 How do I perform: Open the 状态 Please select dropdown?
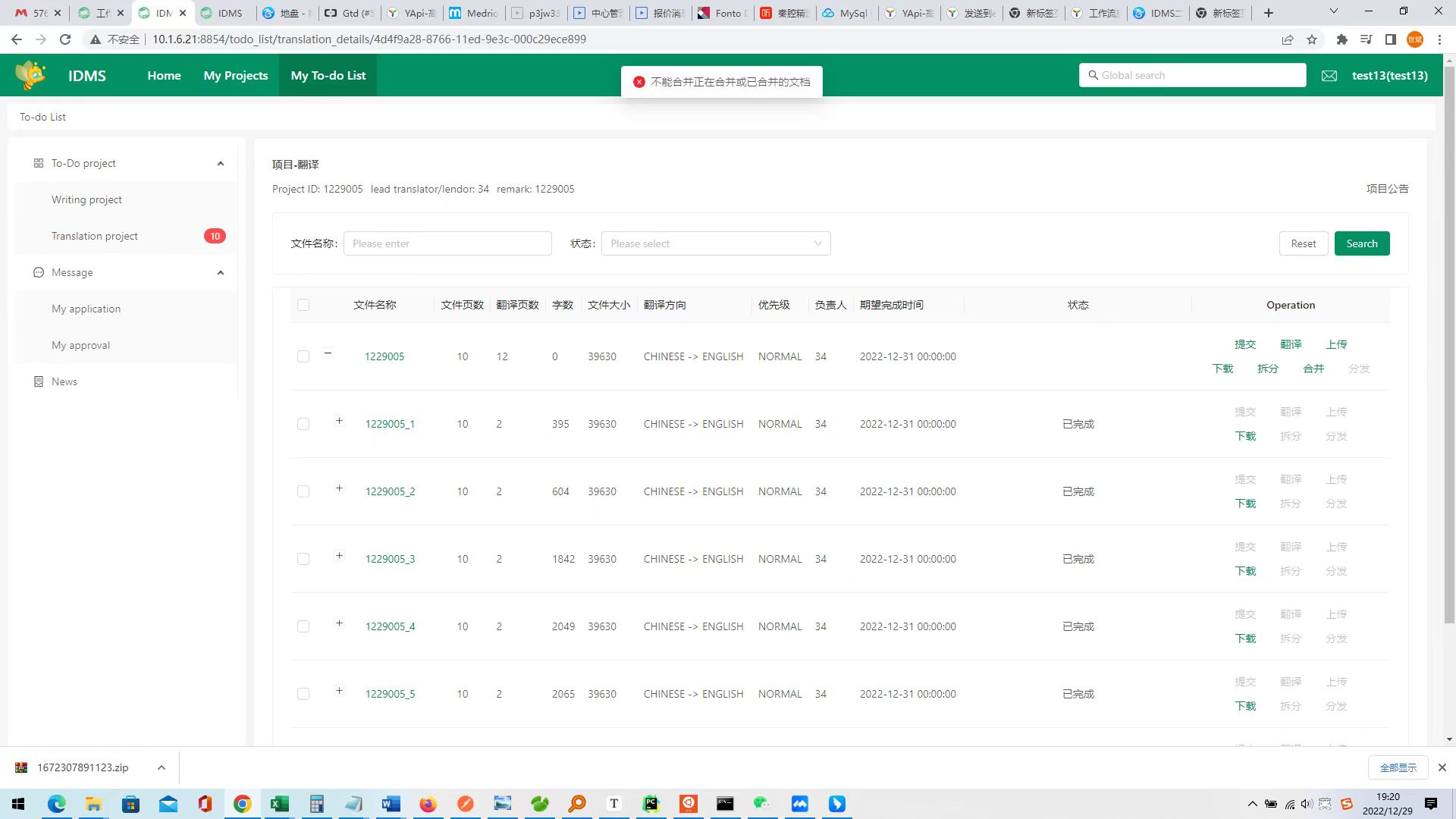tap(716, 243)
